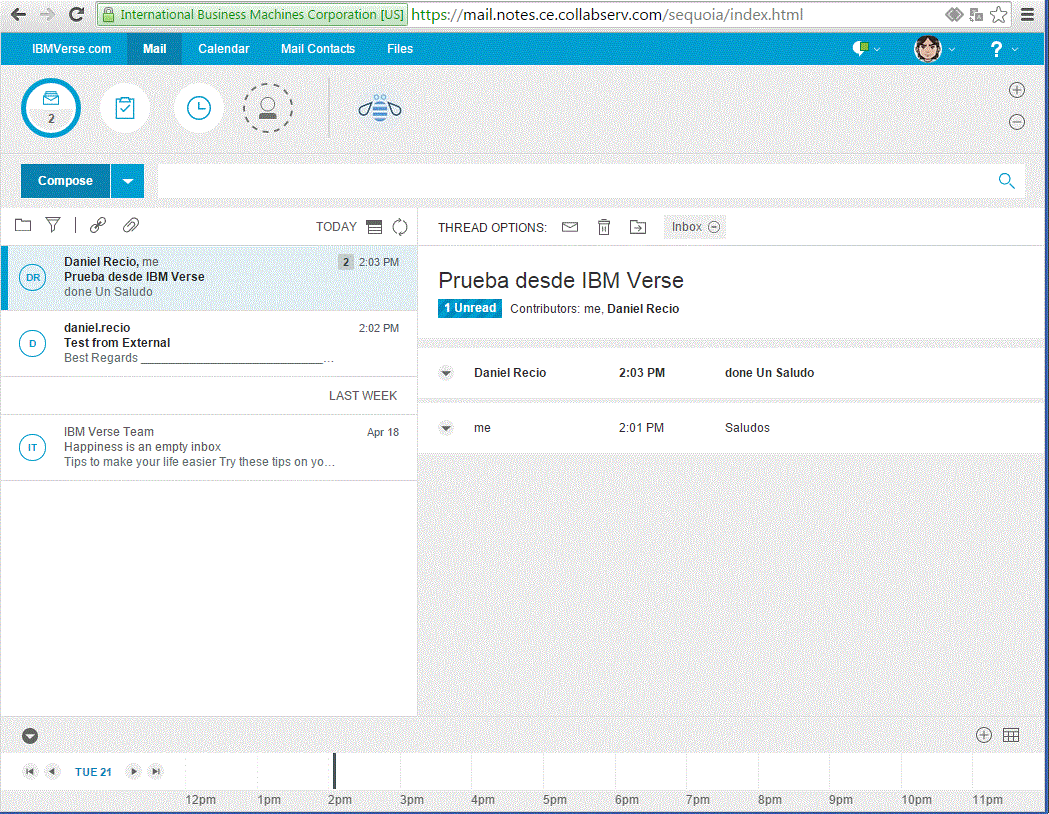Collapse the calendar bar with the down arrow

pos(29,736)
